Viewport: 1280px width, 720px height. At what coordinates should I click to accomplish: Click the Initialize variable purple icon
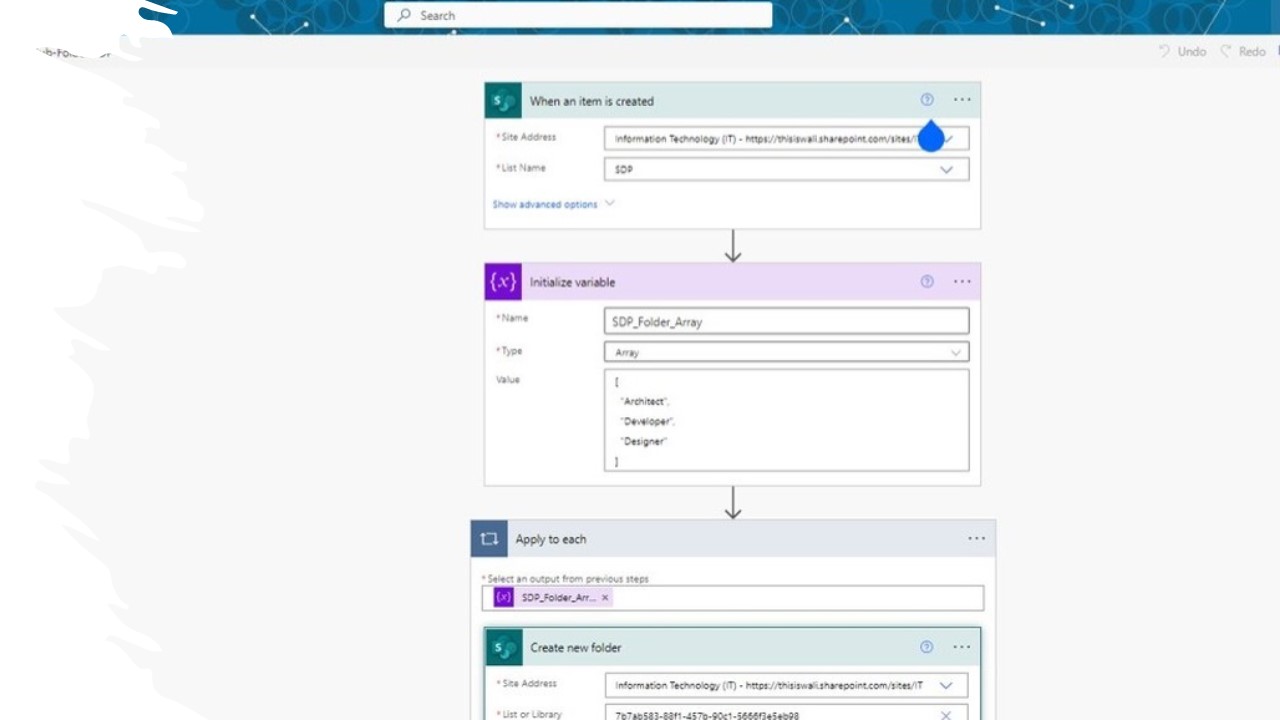click(x=503, y=282)
